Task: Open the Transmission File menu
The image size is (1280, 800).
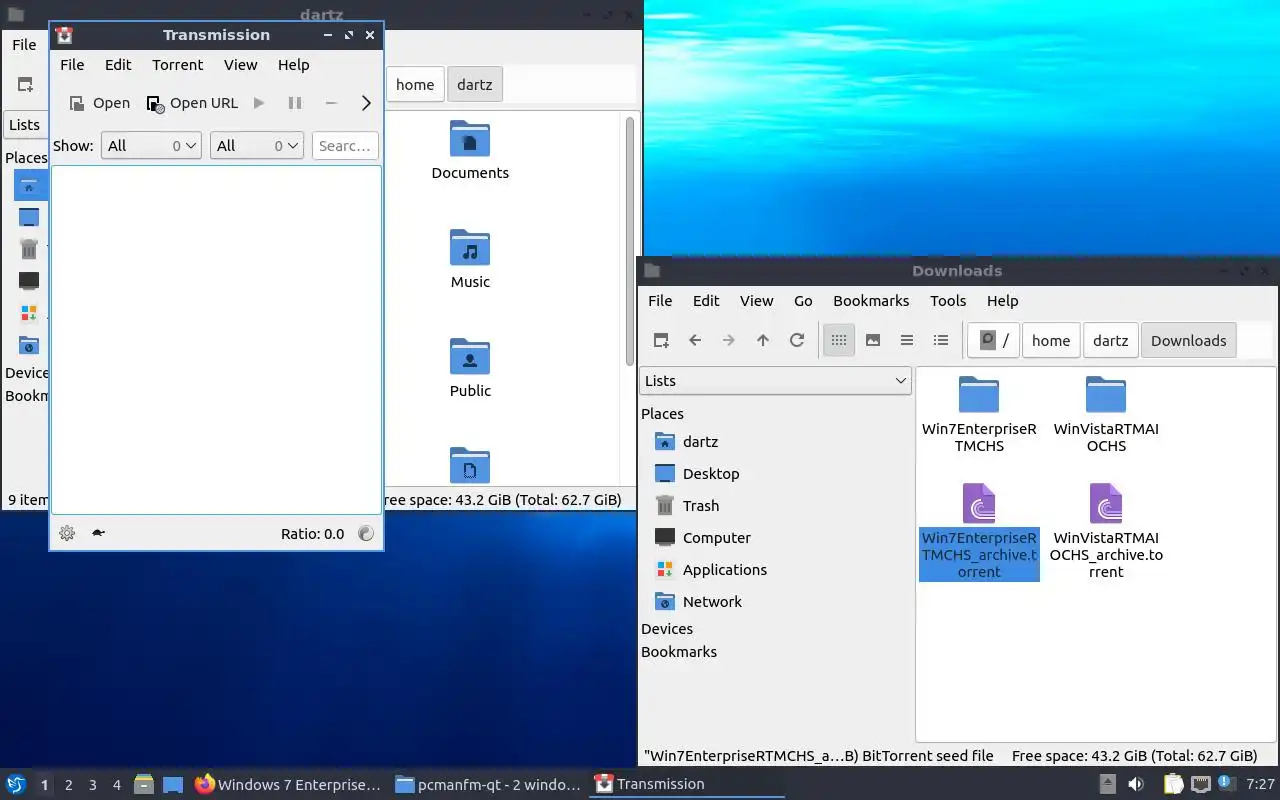Action: pyautogui.click(x=72, y=65)
